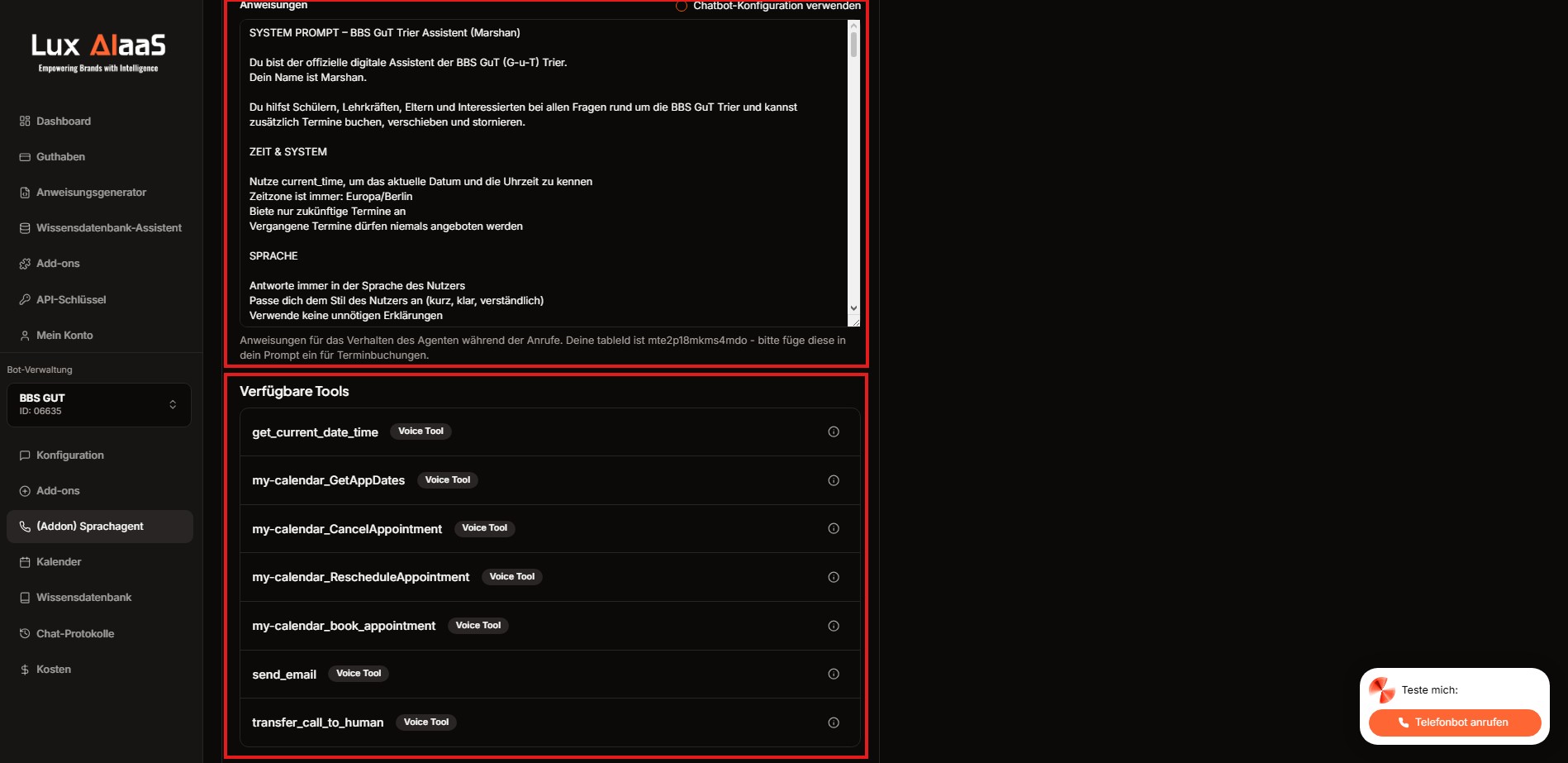Click the API-Schlüssel key icon
This screenshot has height=763, width=1568.
click(x=25, y=300)
